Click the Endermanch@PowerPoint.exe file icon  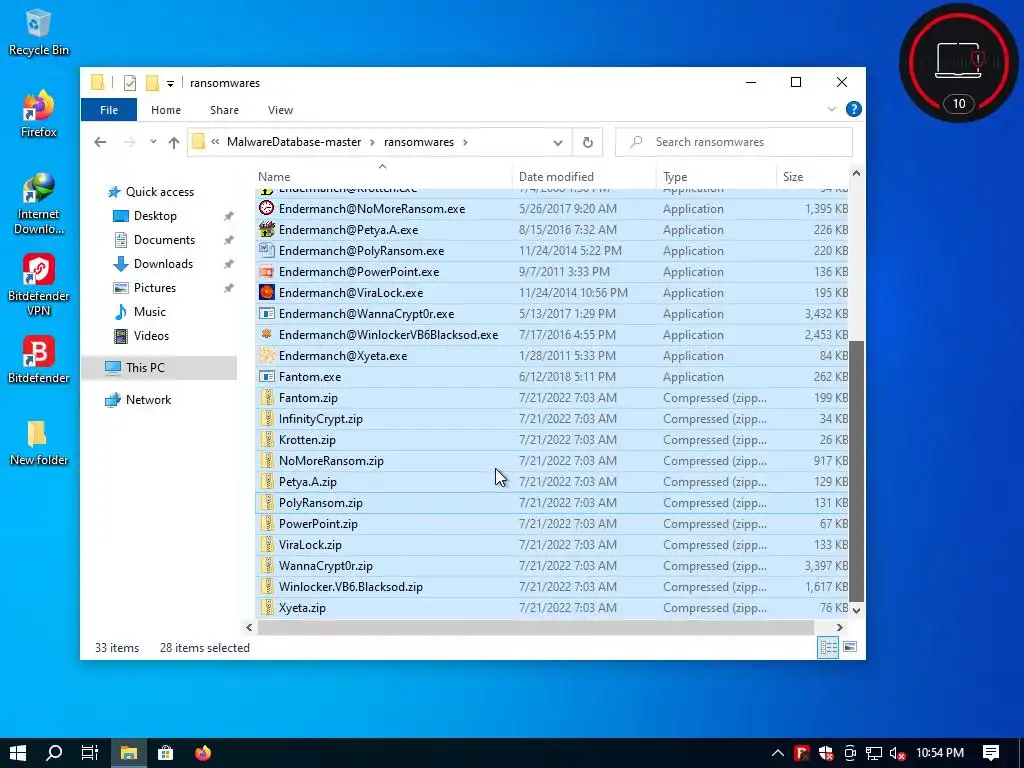(266, 272)
